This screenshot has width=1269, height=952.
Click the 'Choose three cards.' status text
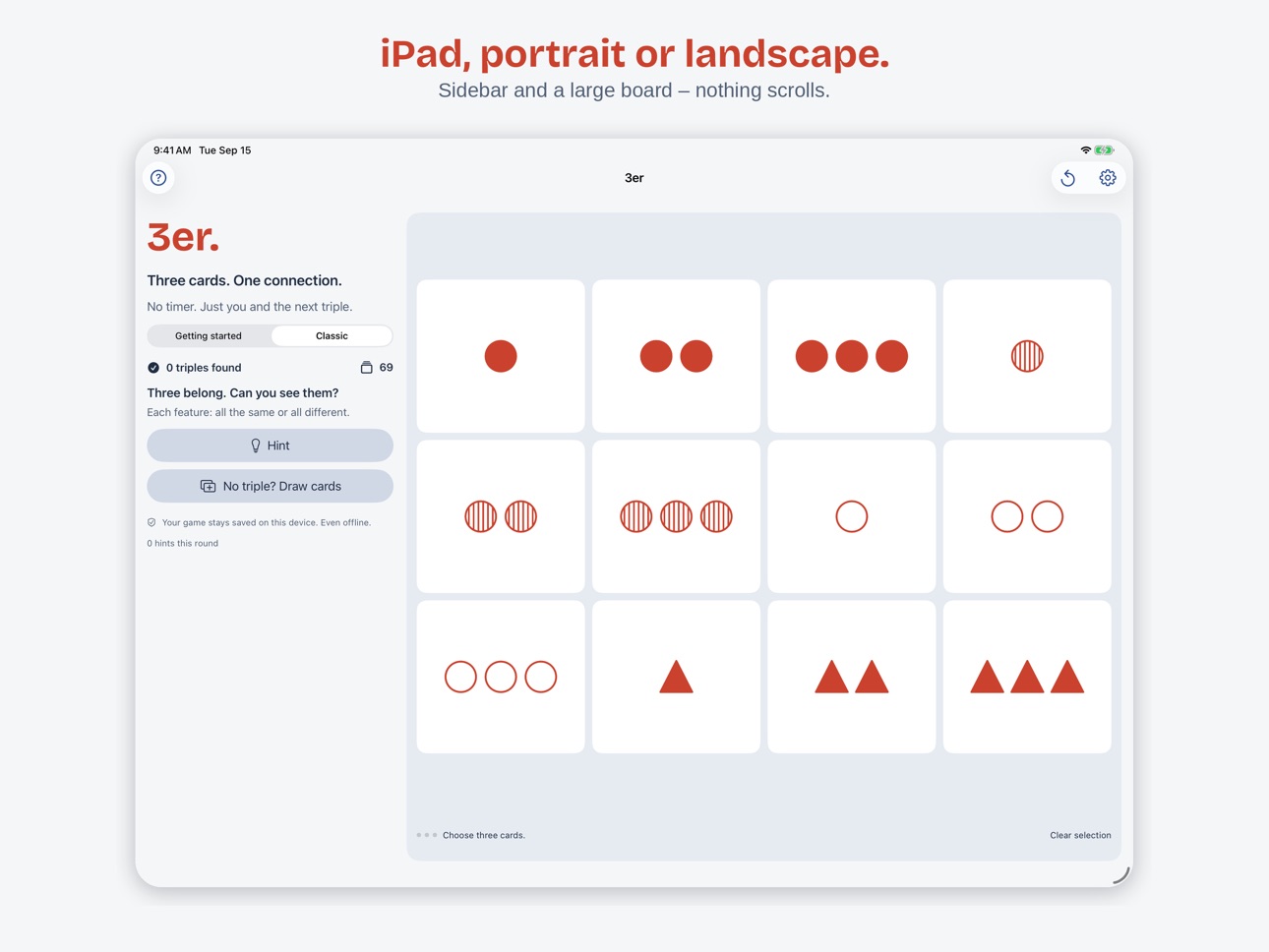(x=484, y=835)
